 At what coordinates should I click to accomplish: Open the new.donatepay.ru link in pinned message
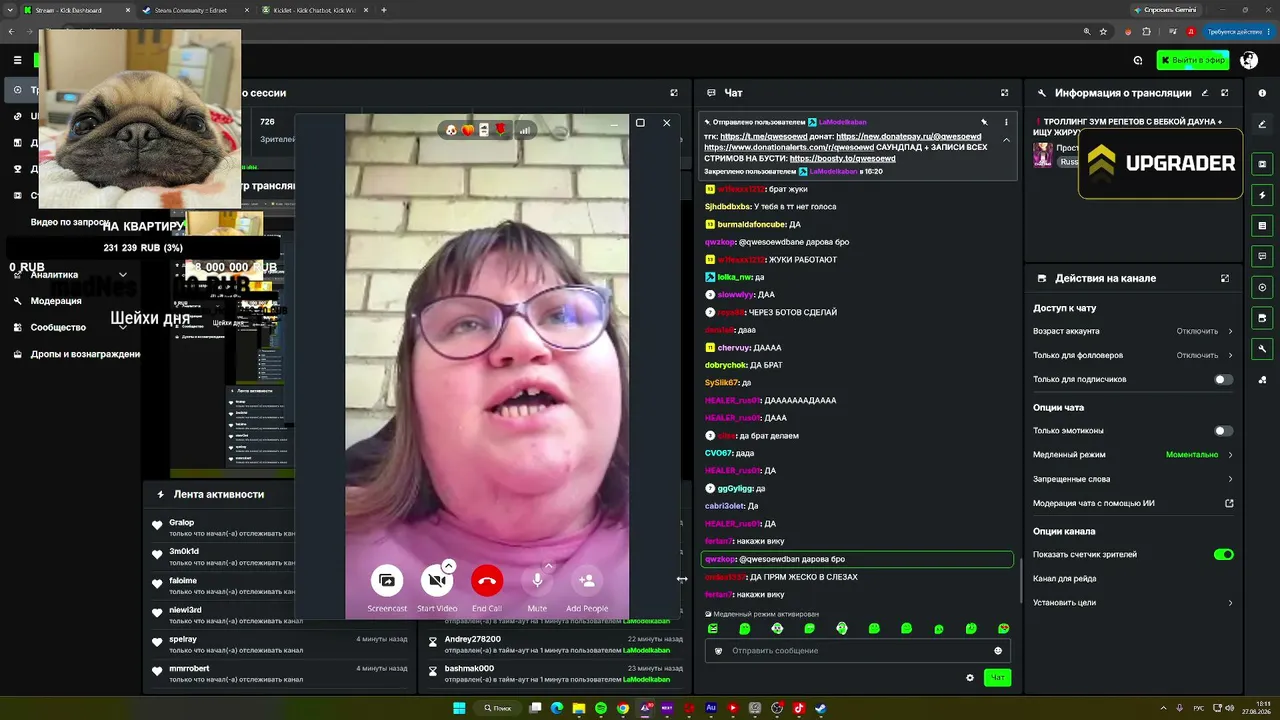(x=908, y=136)
